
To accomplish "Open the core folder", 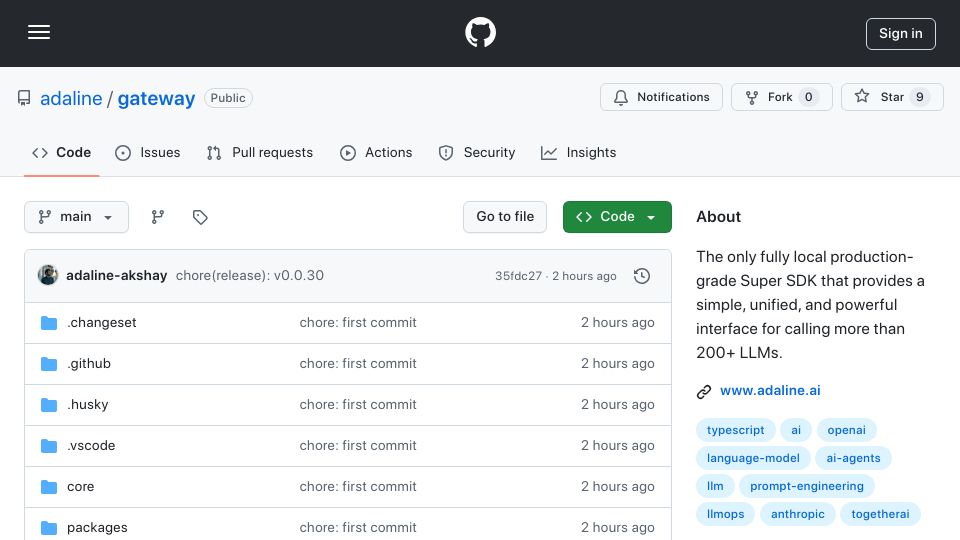I will tap(80, 487).
